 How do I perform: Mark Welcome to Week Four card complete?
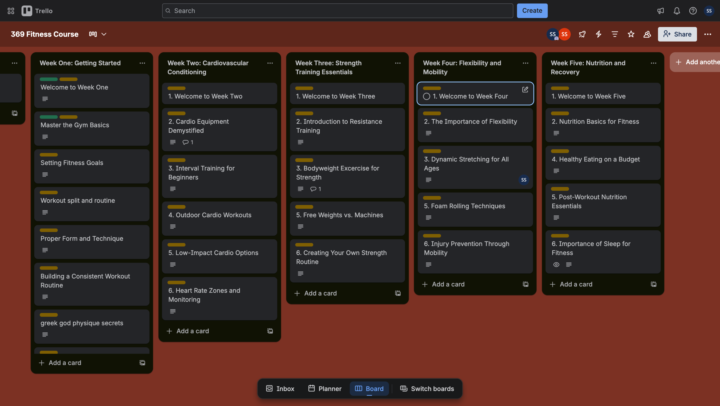point(427,97)
